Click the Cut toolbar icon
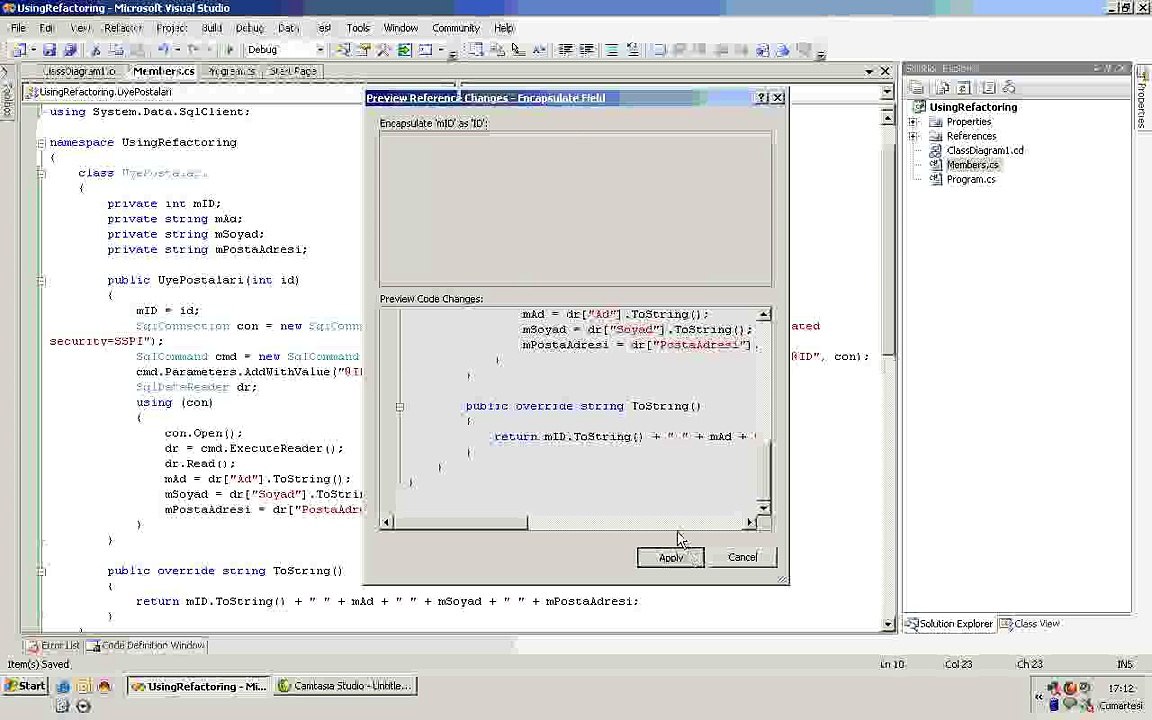Screen dimensions: 1152x720 96,50
